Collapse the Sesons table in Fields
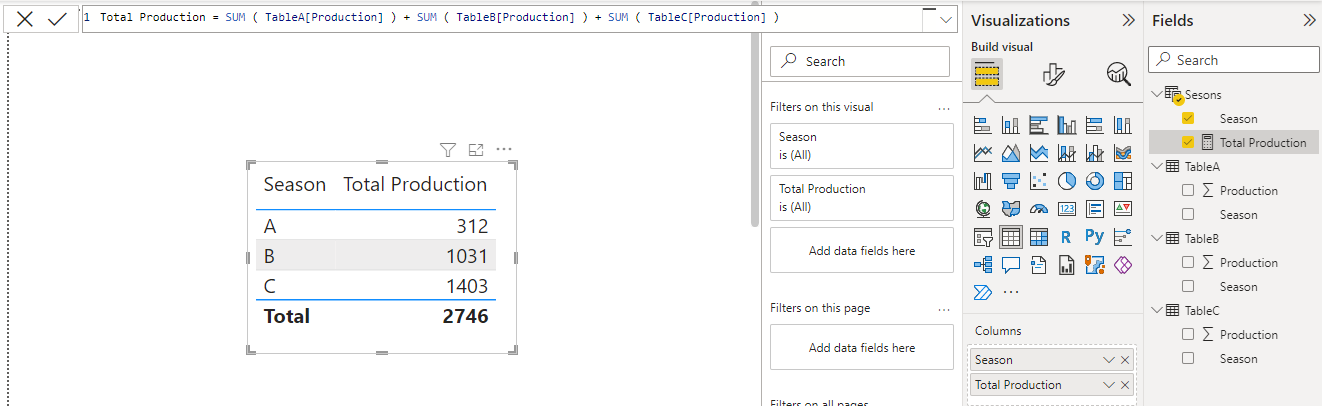 [x=1157, y=94]
